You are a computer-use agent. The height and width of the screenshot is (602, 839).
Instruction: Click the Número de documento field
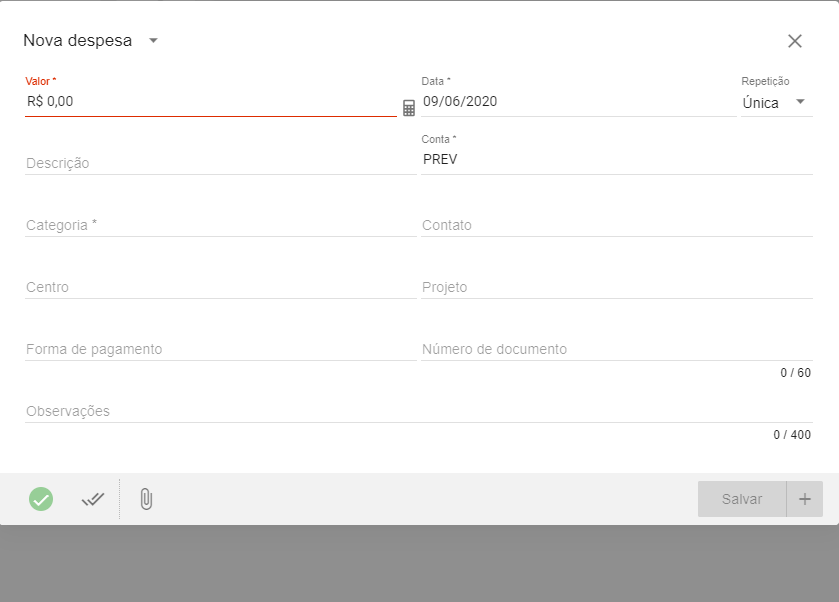[x=616, y=349]
